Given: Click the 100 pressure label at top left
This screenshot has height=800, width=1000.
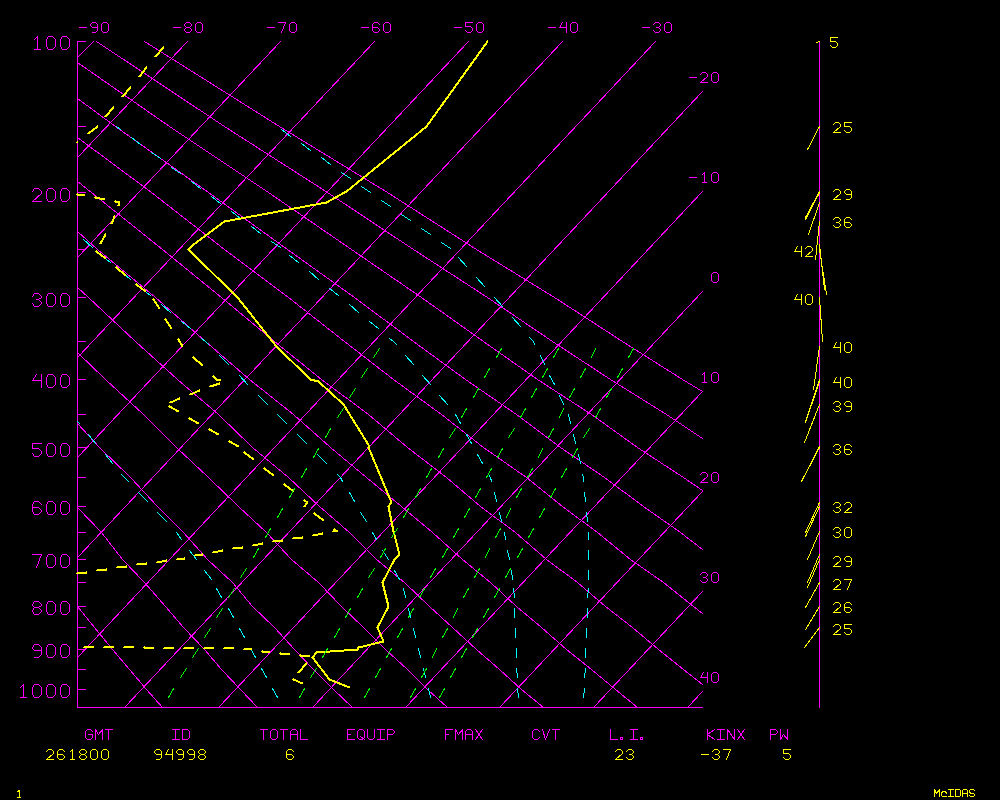Looking at the screenshot, I should point(49,42).
